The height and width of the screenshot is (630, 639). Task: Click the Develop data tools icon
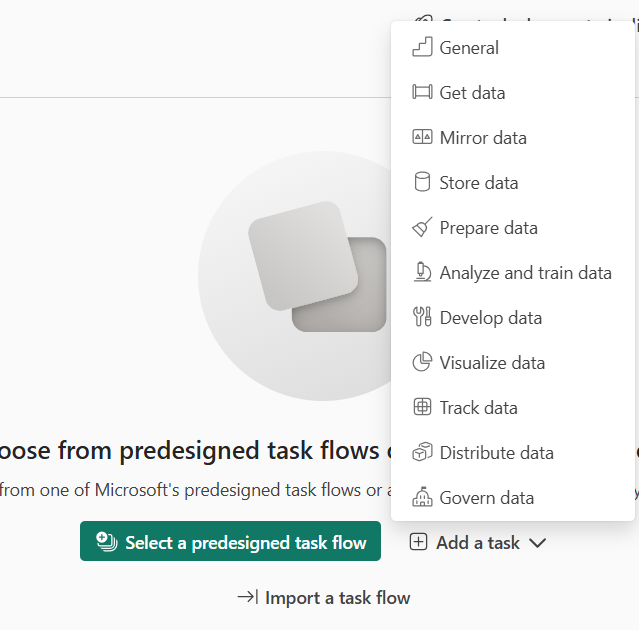pos(422,317)
